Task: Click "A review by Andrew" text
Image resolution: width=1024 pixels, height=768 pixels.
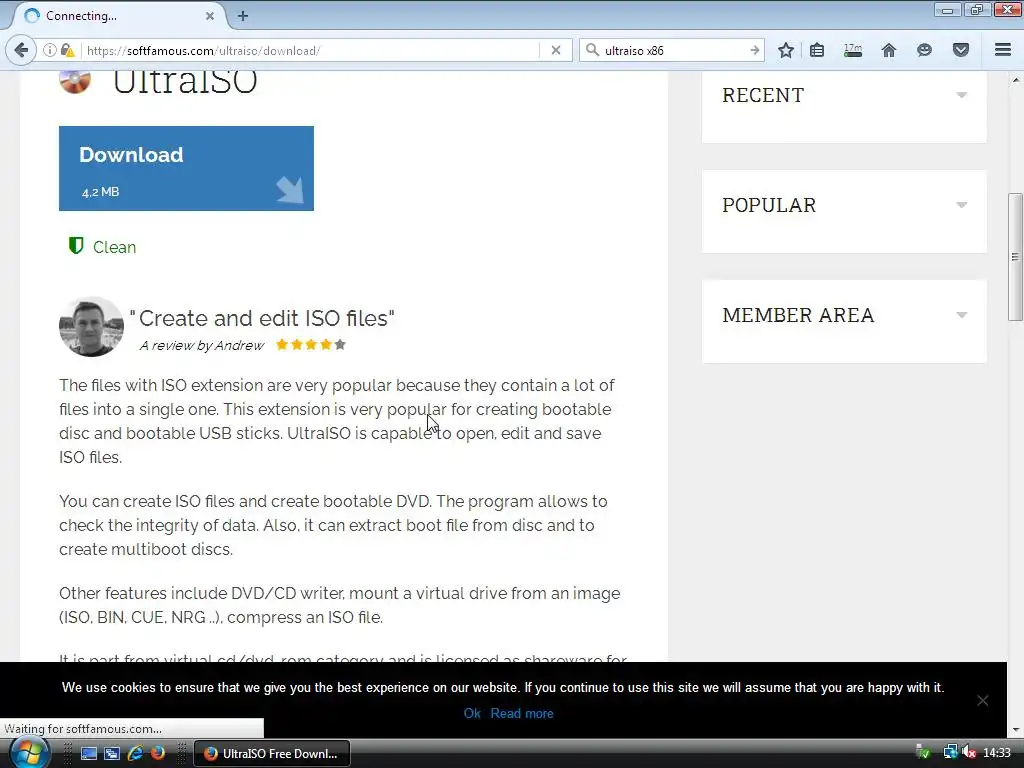Action: (202, 345)
